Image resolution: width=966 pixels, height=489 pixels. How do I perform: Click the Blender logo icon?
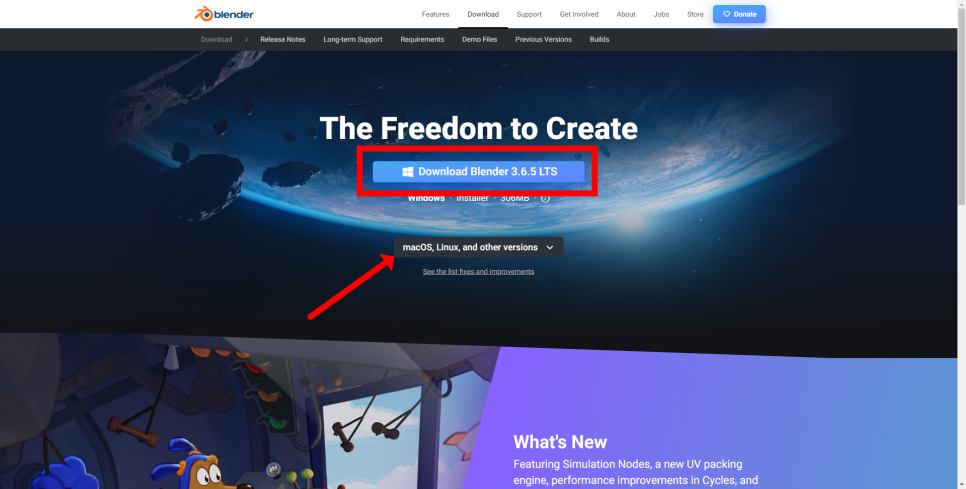tap(203, 14)
